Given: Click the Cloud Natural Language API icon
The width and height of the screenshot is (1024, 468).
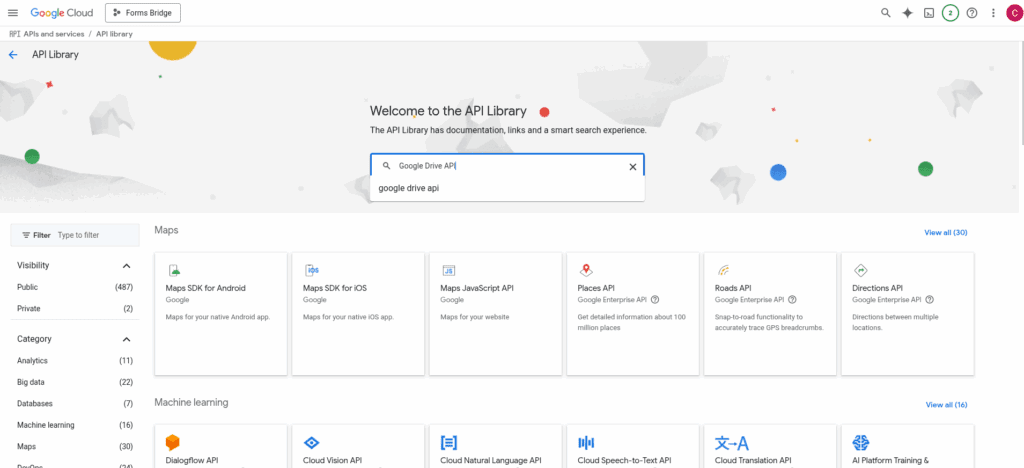Looking at the screenshot, I should [x=449, y=443].
